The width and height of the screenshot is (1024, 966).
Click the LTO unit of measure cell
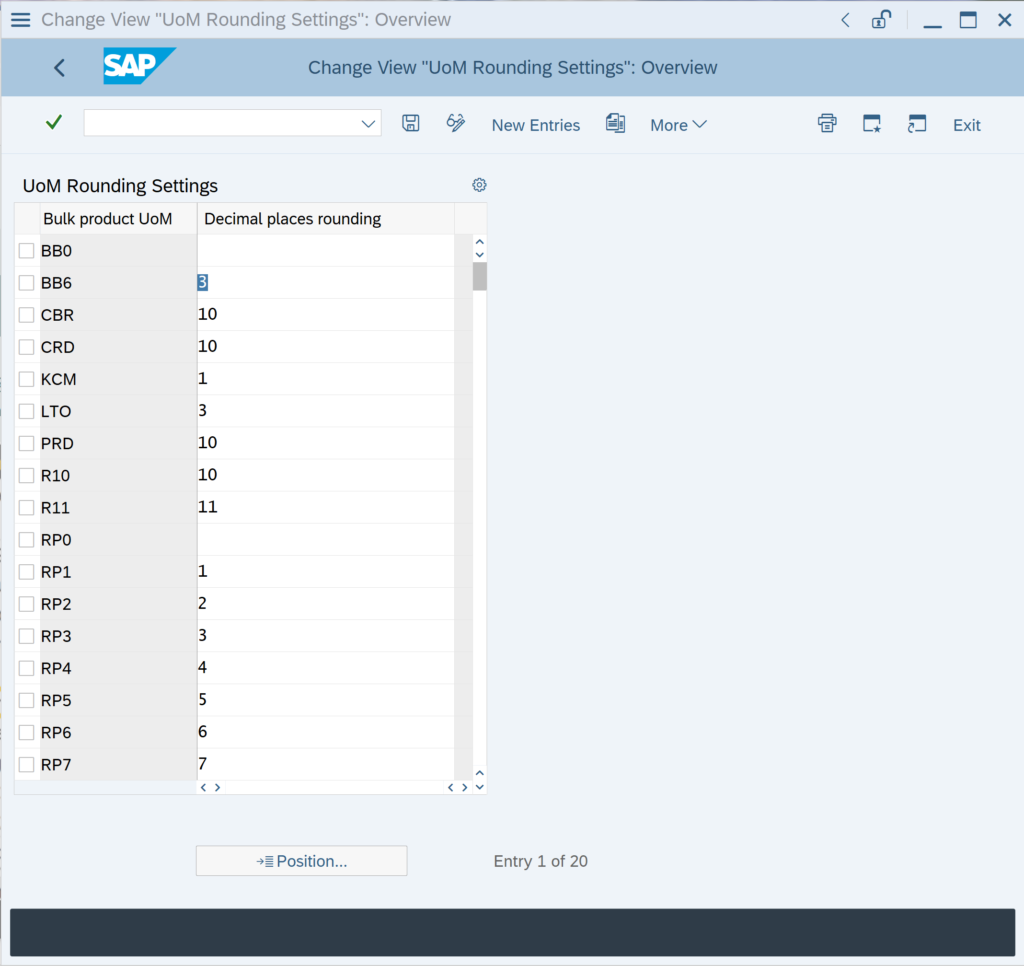point(118,411)
